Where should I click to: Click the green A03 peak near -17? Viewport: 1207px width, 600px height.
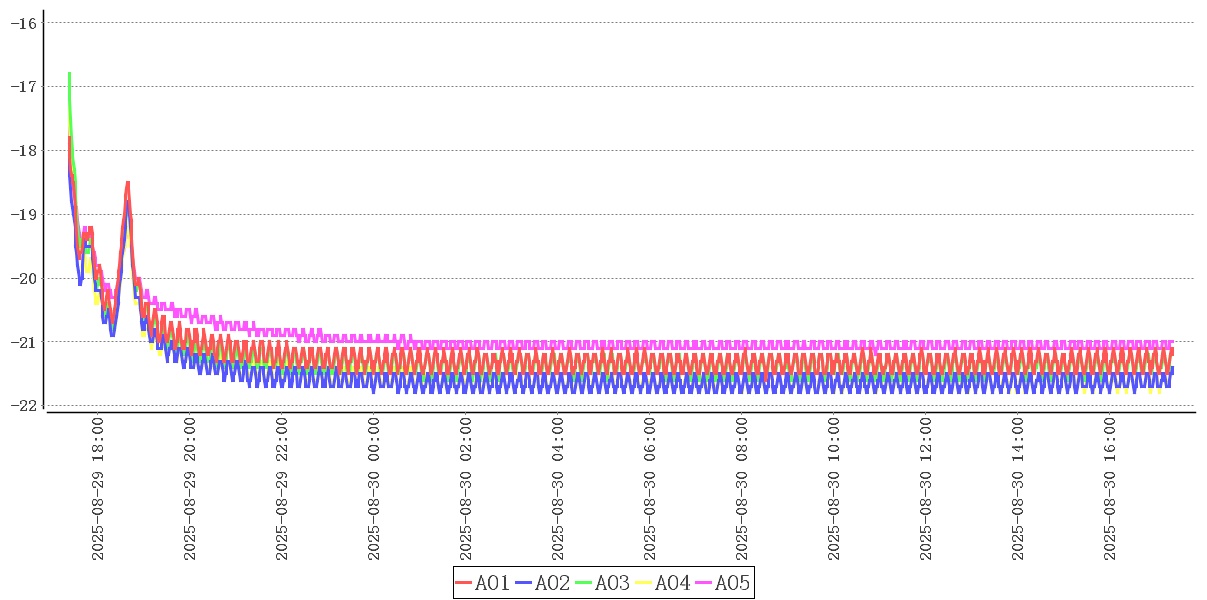(69, 73)
